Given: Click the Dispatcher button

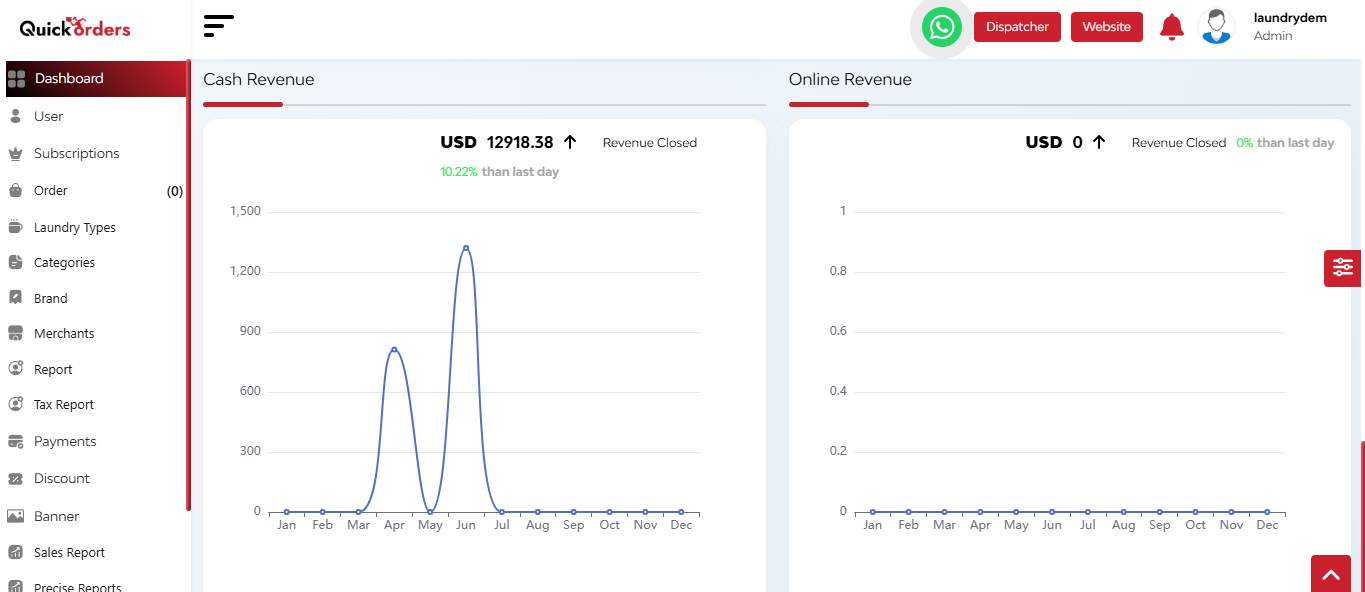Looking at the screenshot, I should (x=1017, y=27).
